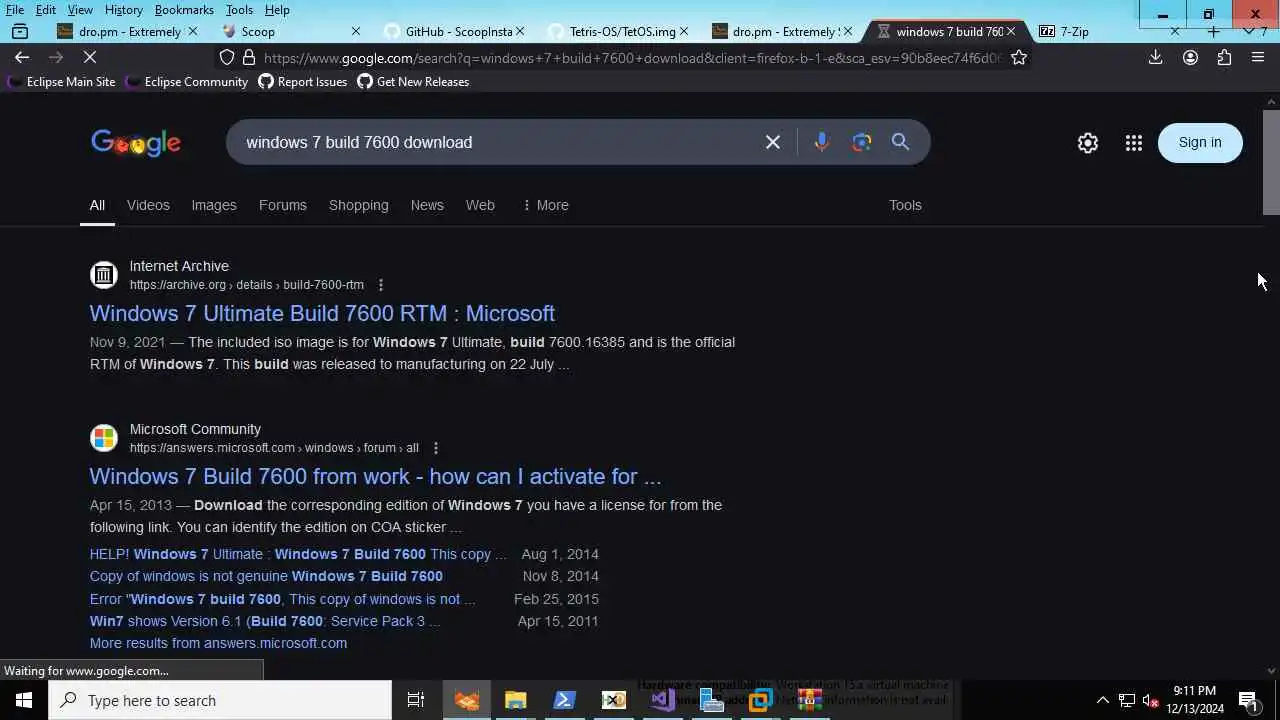Screen dimensions: 1280x720
Task: Start a search by voice microphone
Action: (x=821, y=142)
